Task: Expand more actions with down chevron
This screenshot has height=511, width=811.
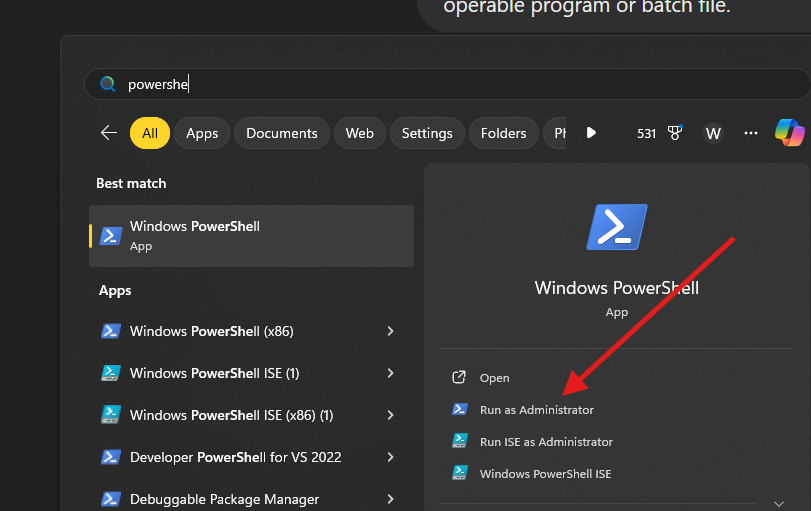Action: pos(779,503)
